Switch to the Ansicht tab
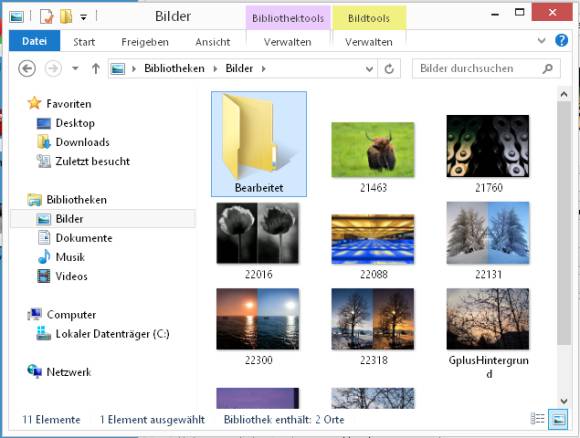Viewport: 580px width, 438px height. (x=213, y=42)
